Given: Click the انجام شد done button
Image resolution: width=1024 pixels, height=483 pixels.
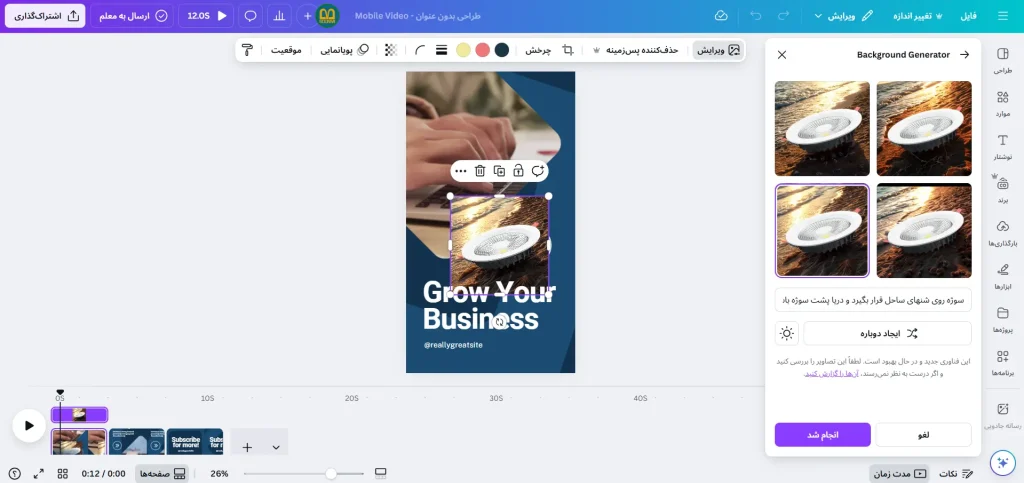Looking at the screenshot, I should click(822, 435).
